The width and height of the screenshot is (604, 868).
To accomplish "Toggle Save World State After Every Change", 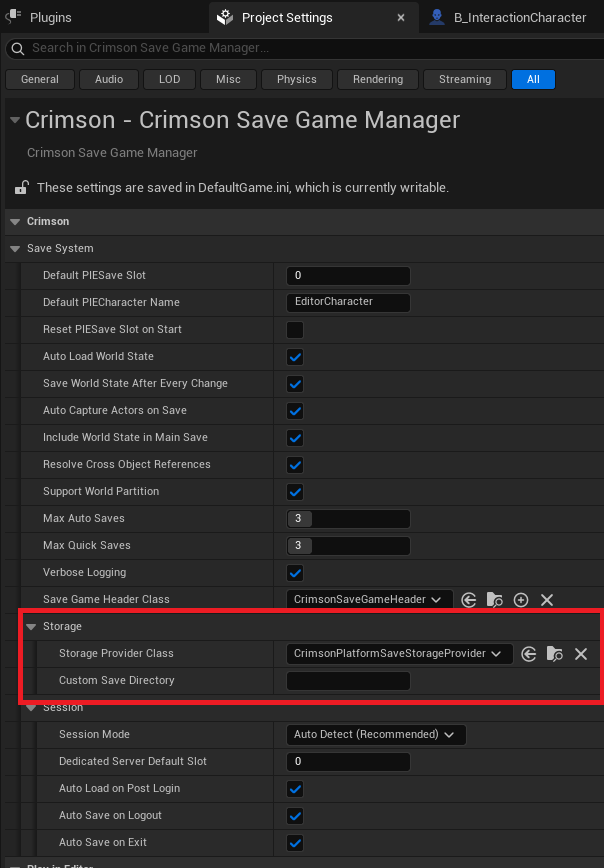I will (x=295, y=384).
